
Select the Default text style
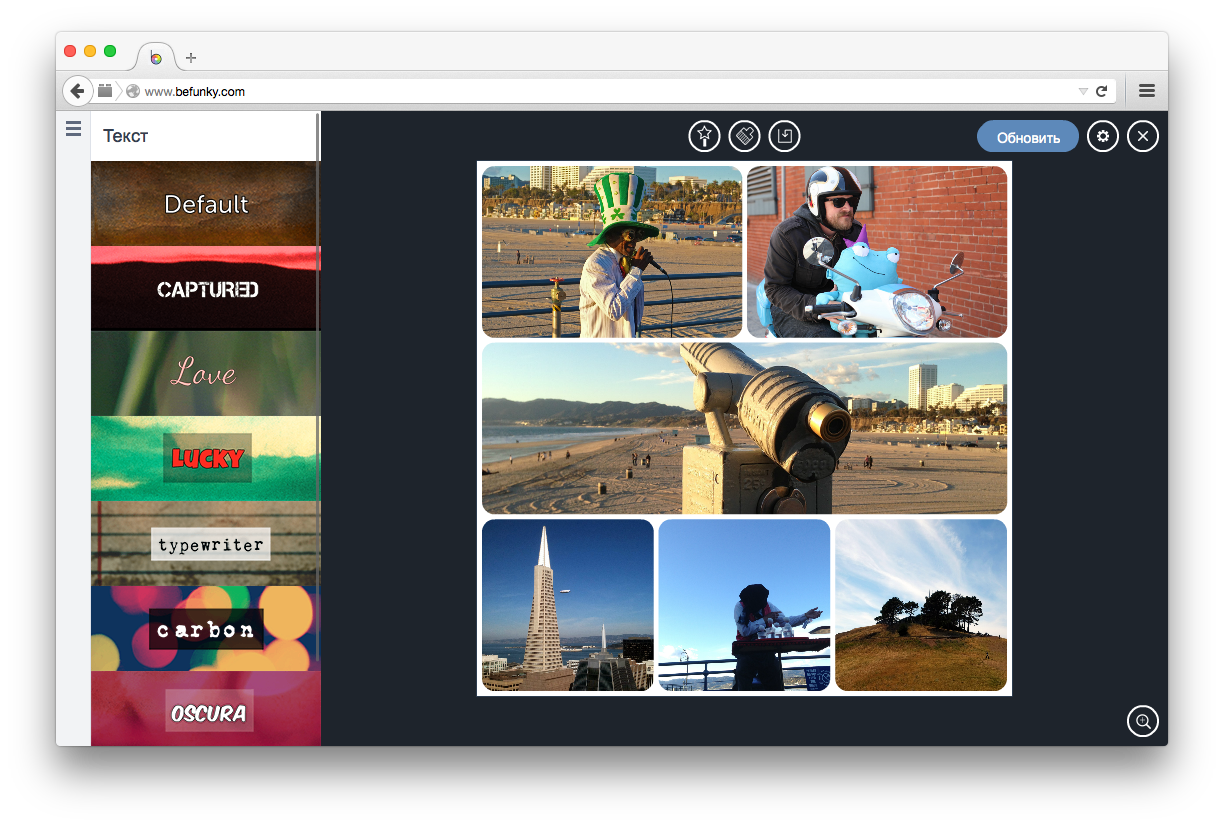point(206,204)
